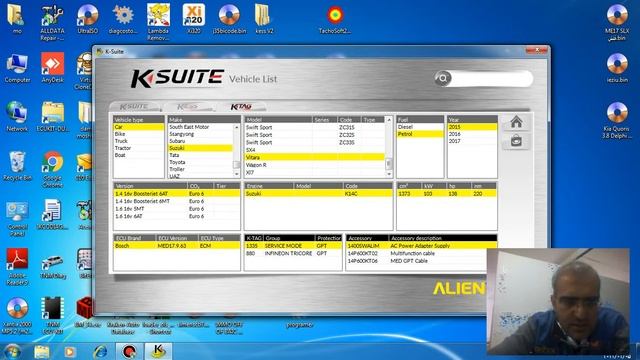Select Truck vehicle type

click(x=139, y=141)
